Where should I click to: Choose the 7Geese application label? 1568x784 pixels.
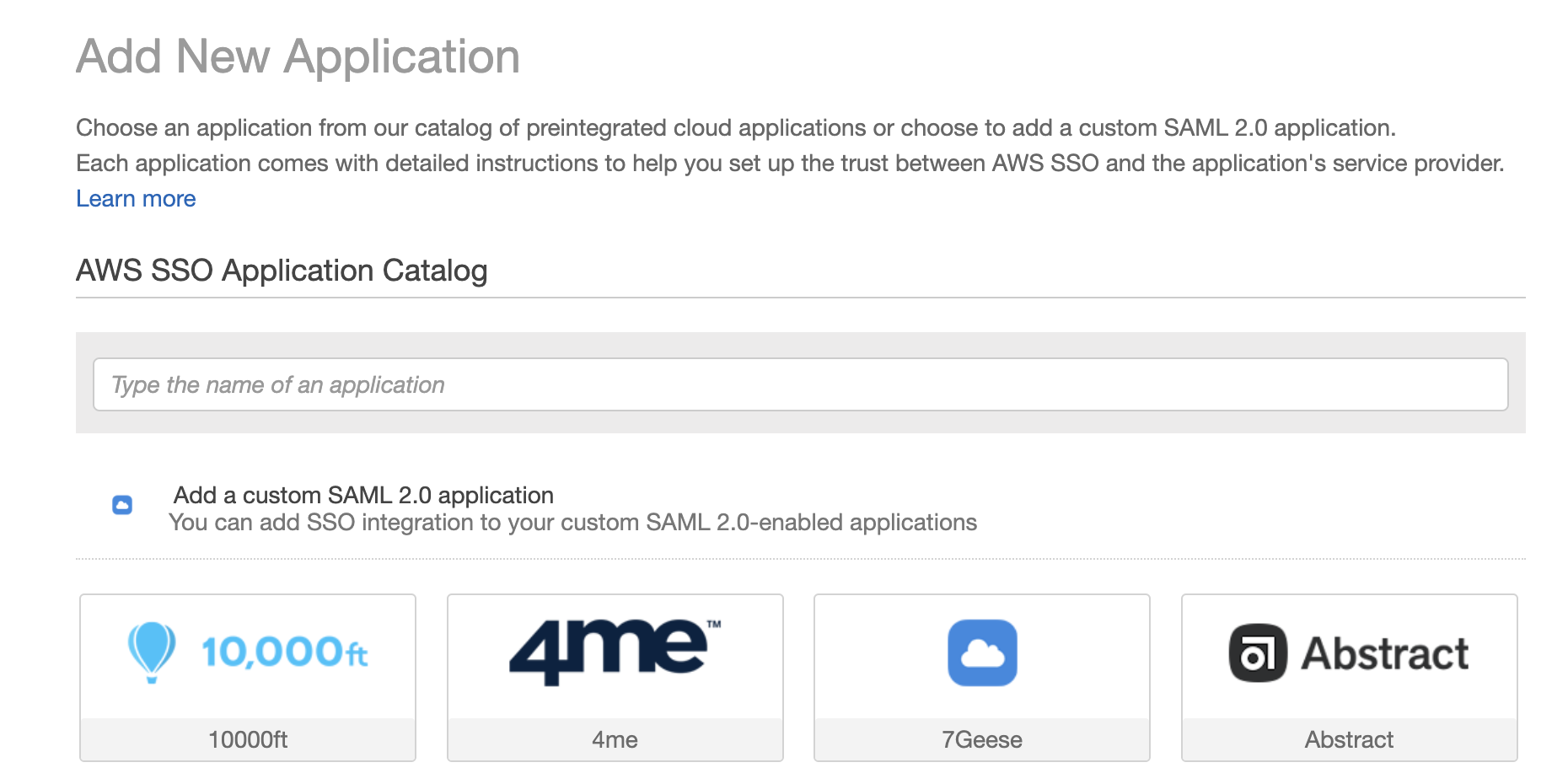pyautogui.click(x=982, y=739)
